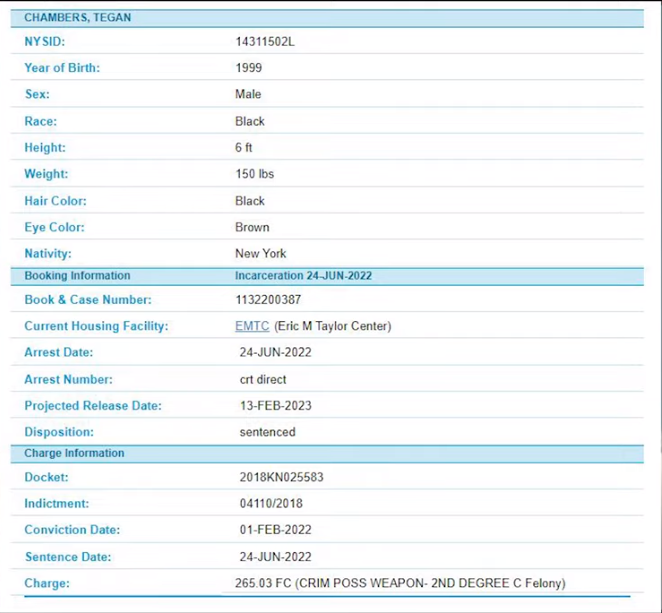The width and height of the screenshot is (662, 613).
Task: Select the Weight value 150 lbs
Action: (255, 174)
